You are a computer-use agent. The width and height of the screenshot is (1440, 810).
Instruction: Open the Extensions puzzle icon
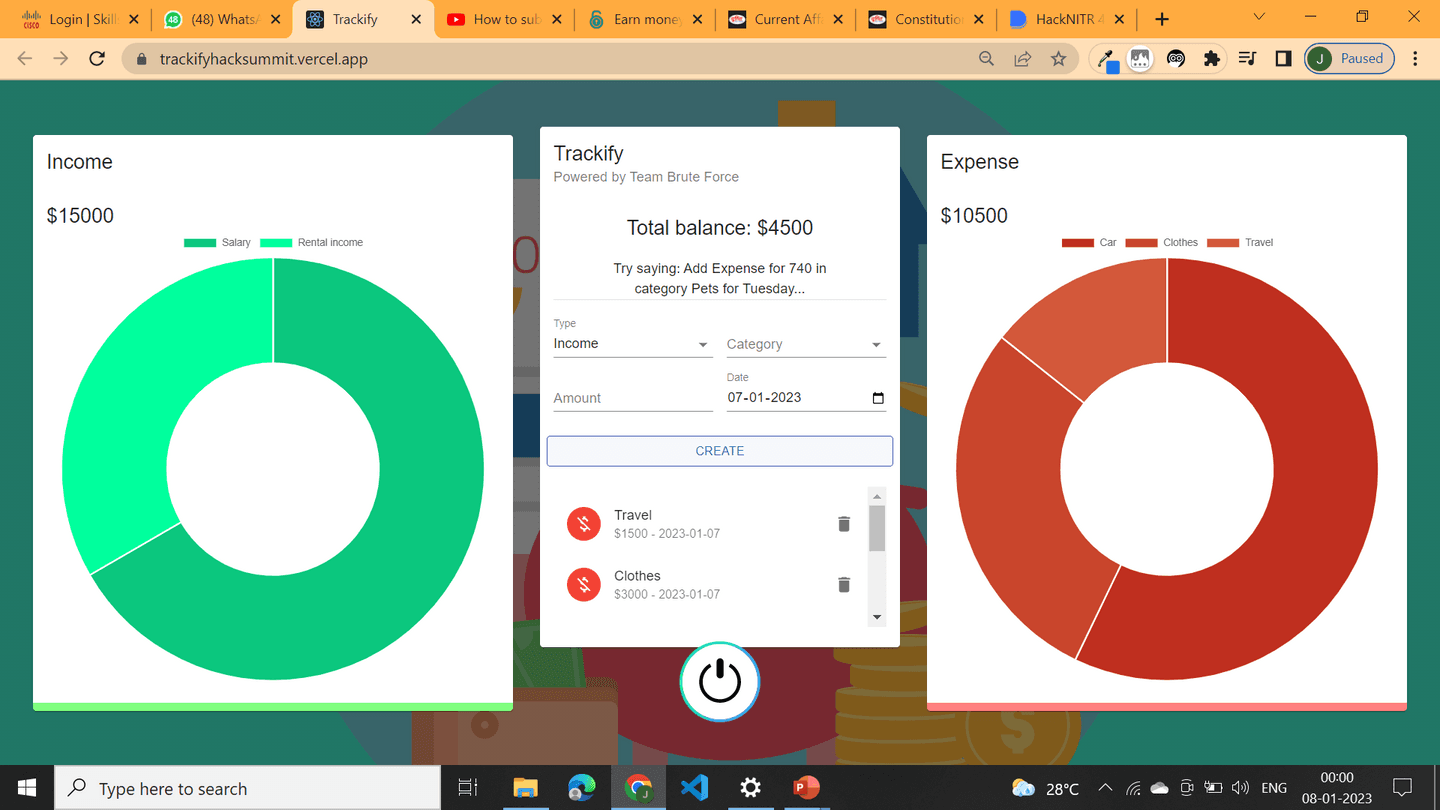[1212, 59]
